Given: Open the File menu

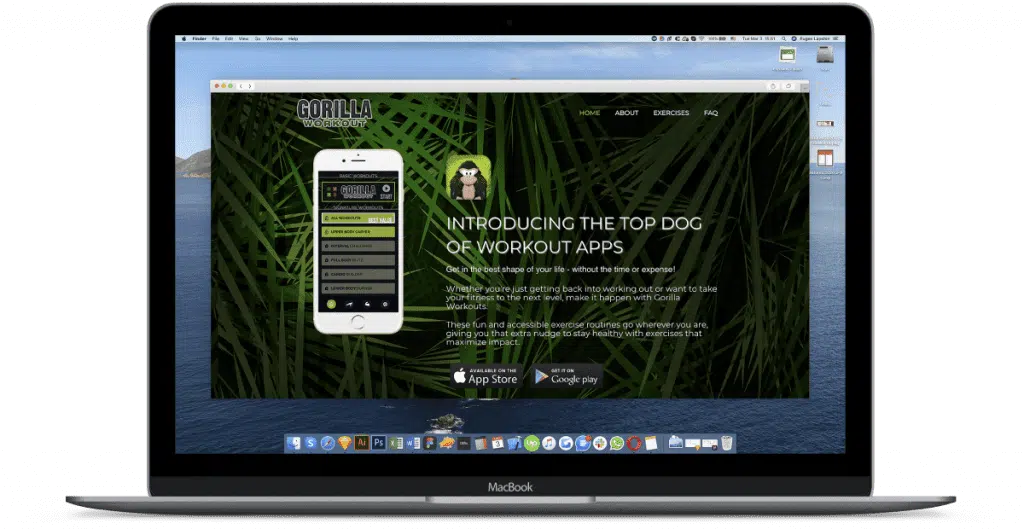Looking at the screenshot, I should (216, 39).
